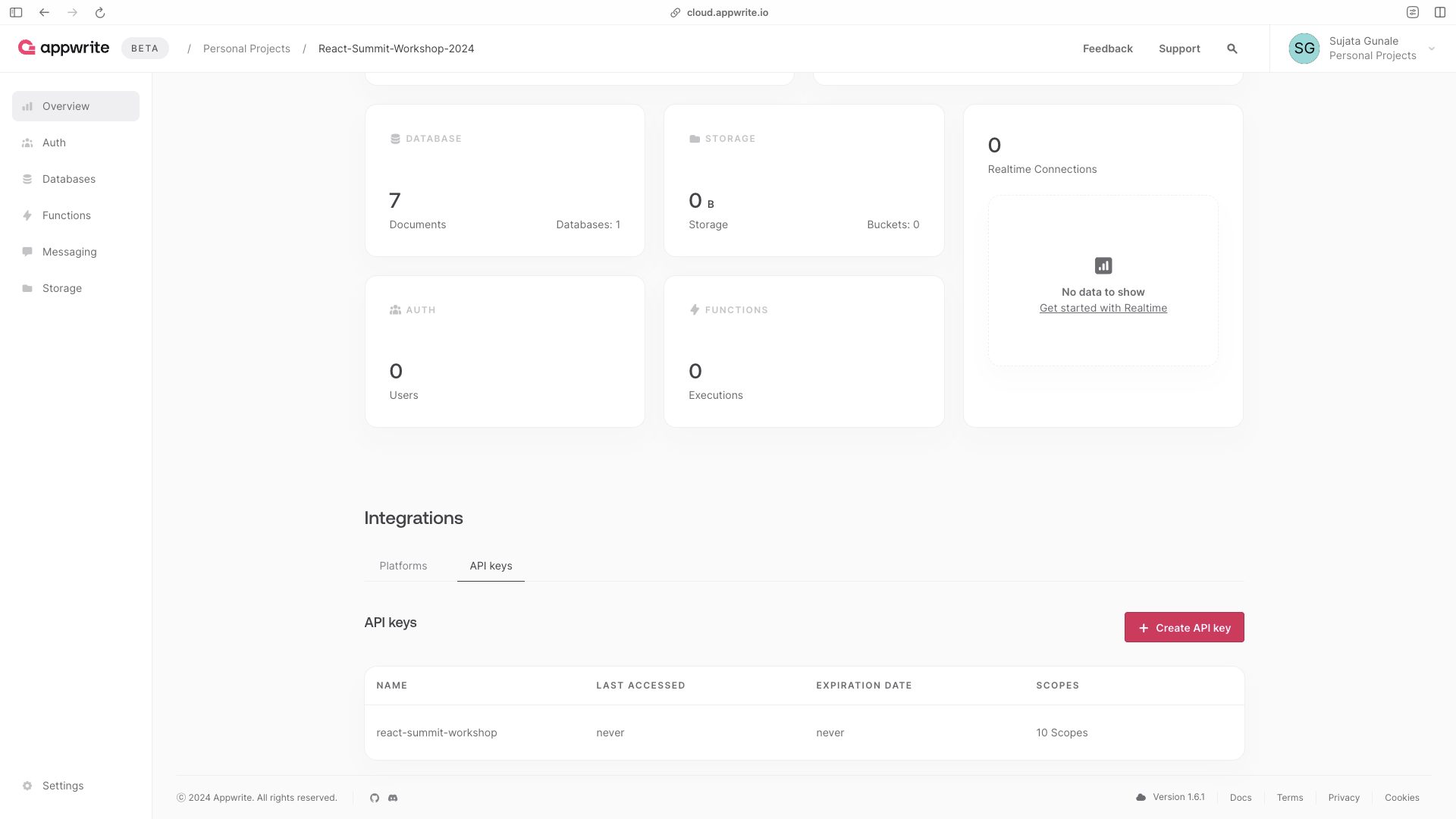Open the split view icon top right
The image size is (1456, 819).
point(1439,12)
